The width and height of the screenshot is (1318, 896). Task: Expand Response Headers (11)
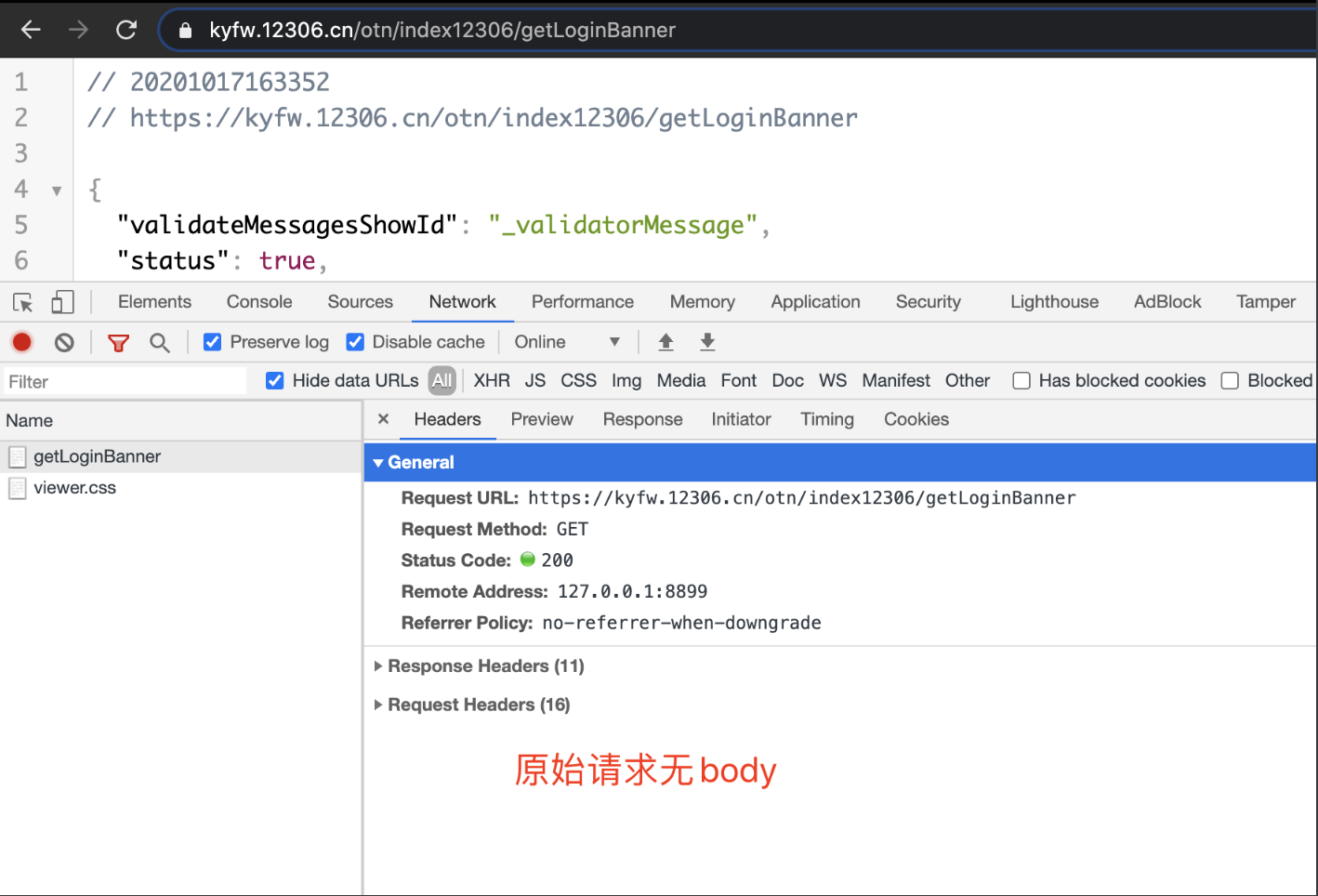(x=378, y=666)
